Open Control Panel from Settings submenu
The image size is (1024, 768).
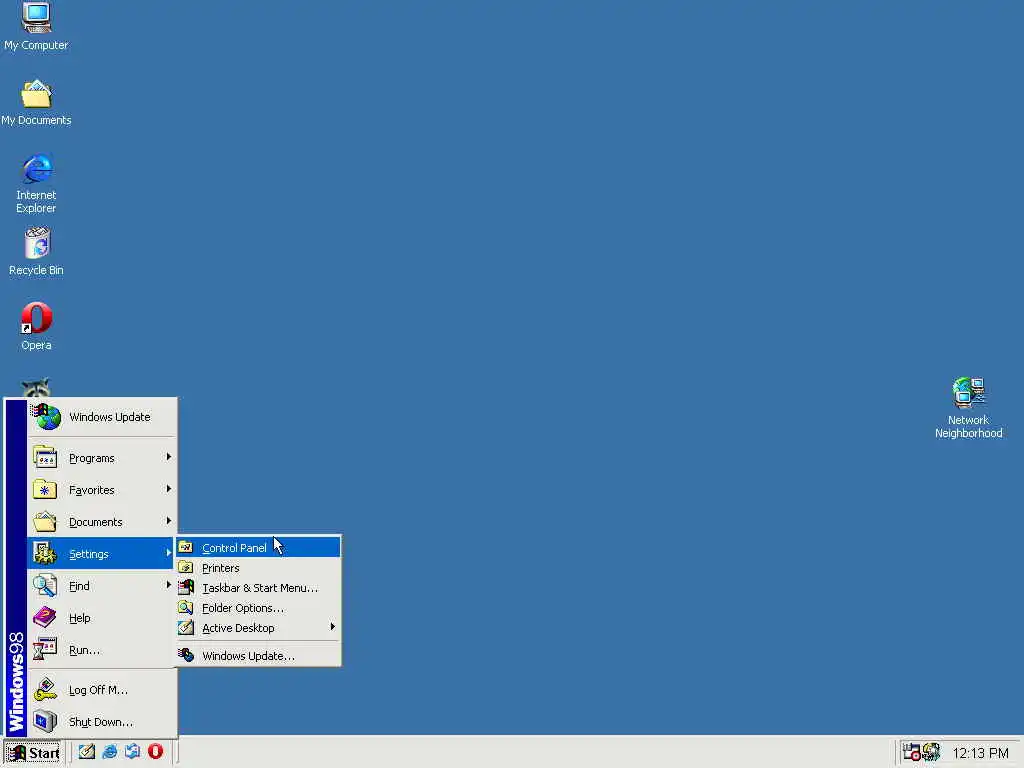click(x=258, y=547)
